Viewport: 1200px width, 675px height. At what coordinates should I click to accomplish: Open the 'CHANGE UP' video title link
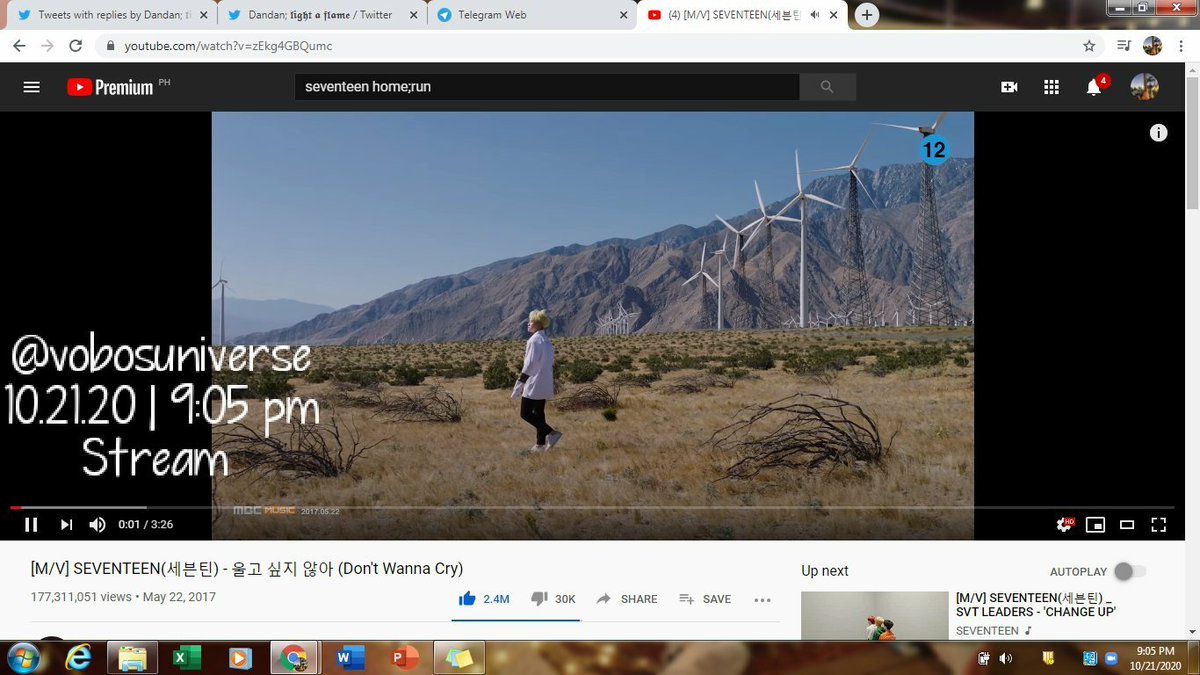[x=1036, y=603]
